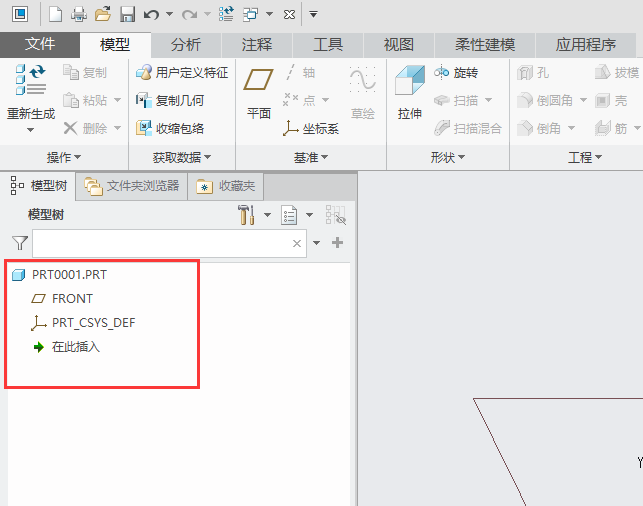Screen dimensions: 643x506
Task: Click 用户定义特征 user defined feature
Action: point(182,73)
